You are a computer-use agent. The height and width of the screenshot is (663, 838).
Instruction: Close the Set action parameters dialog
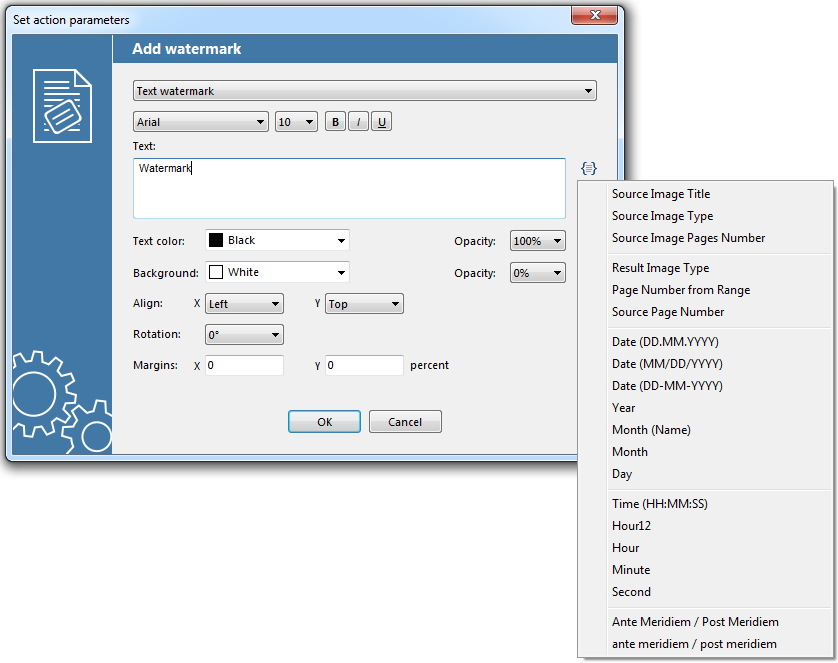[x=595, y=17]
